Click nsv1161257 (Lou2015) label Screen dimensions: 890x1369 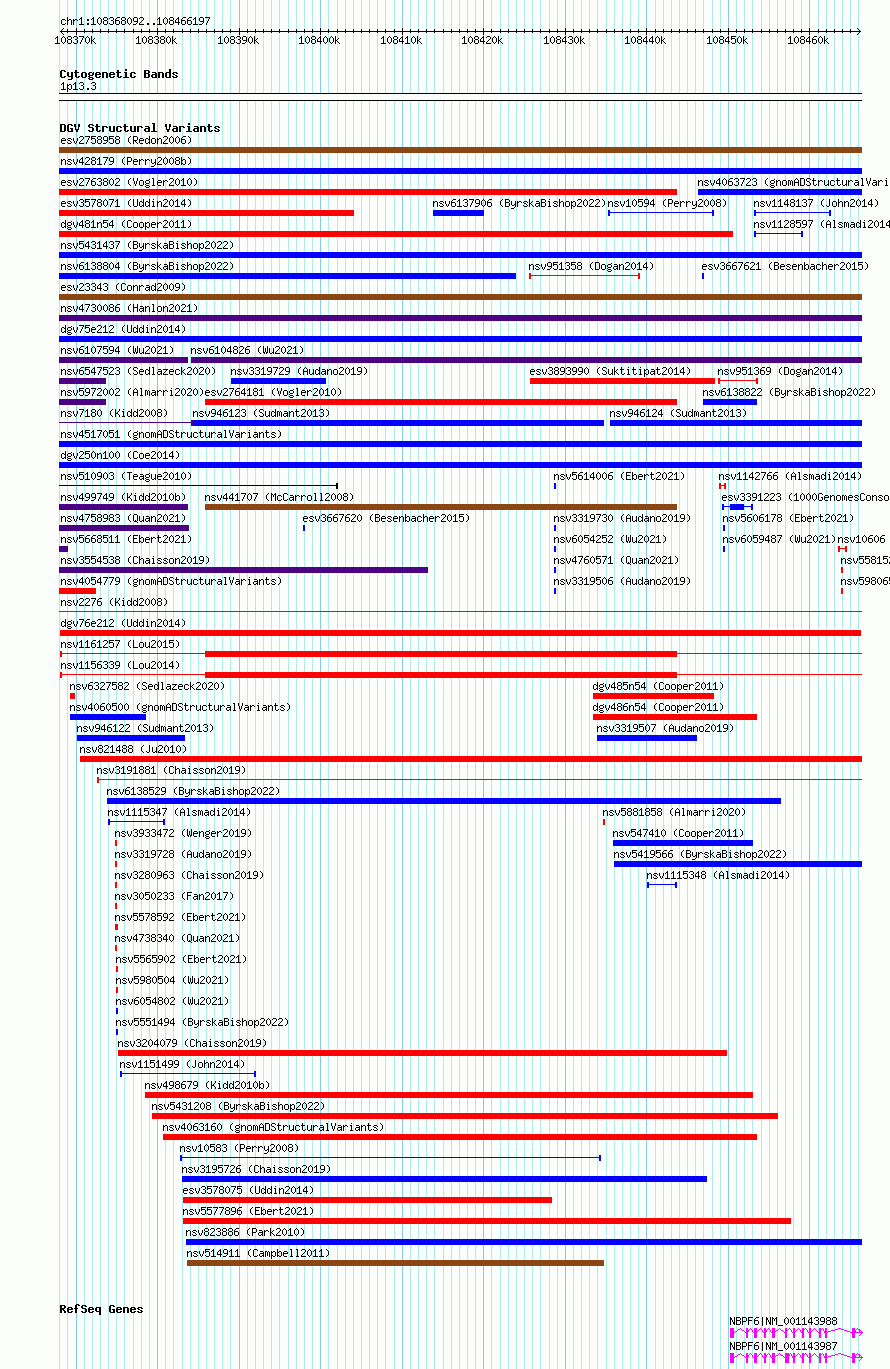pos(120,644)
